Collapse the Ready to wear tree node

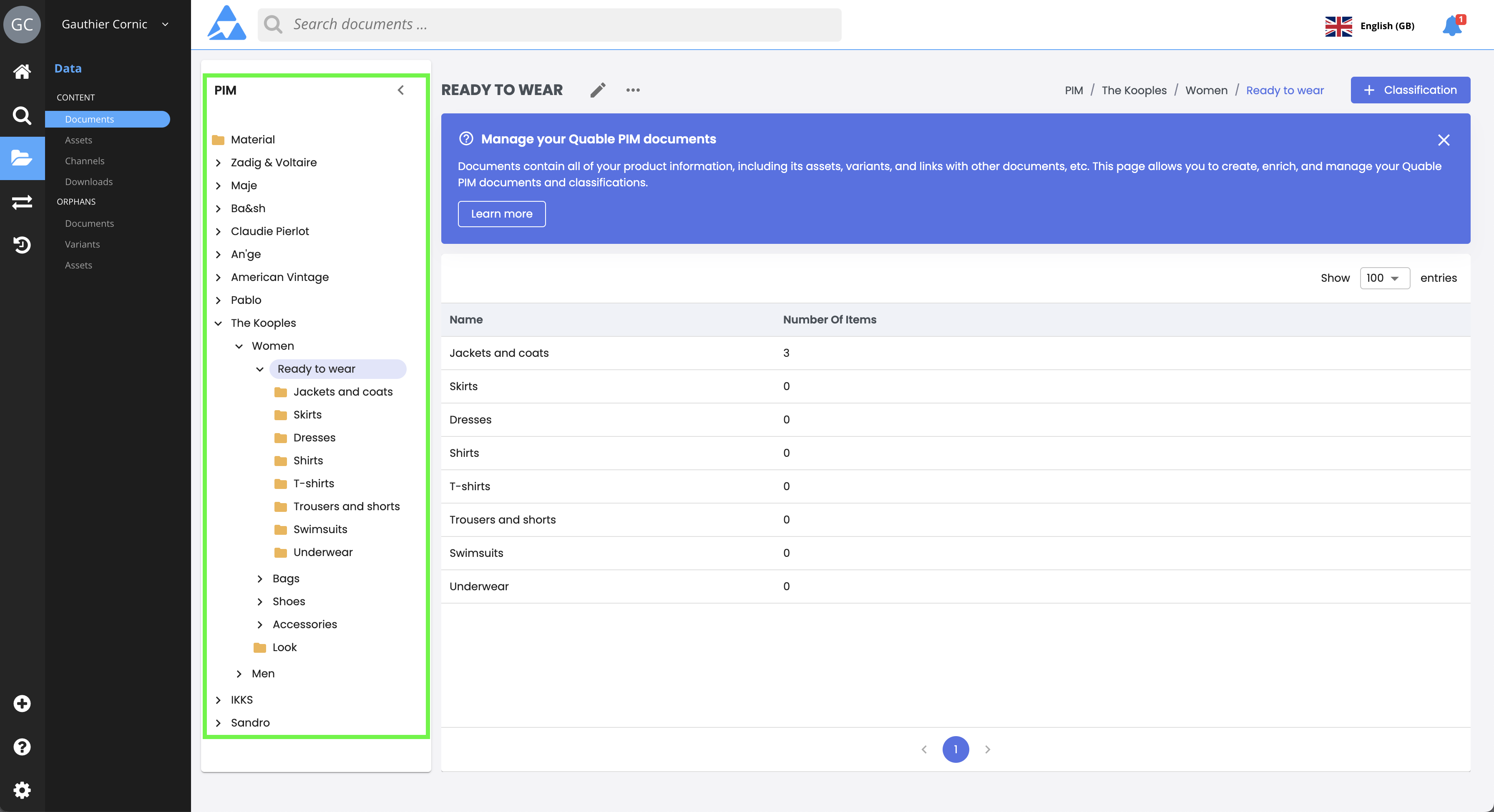click(260, 369)
